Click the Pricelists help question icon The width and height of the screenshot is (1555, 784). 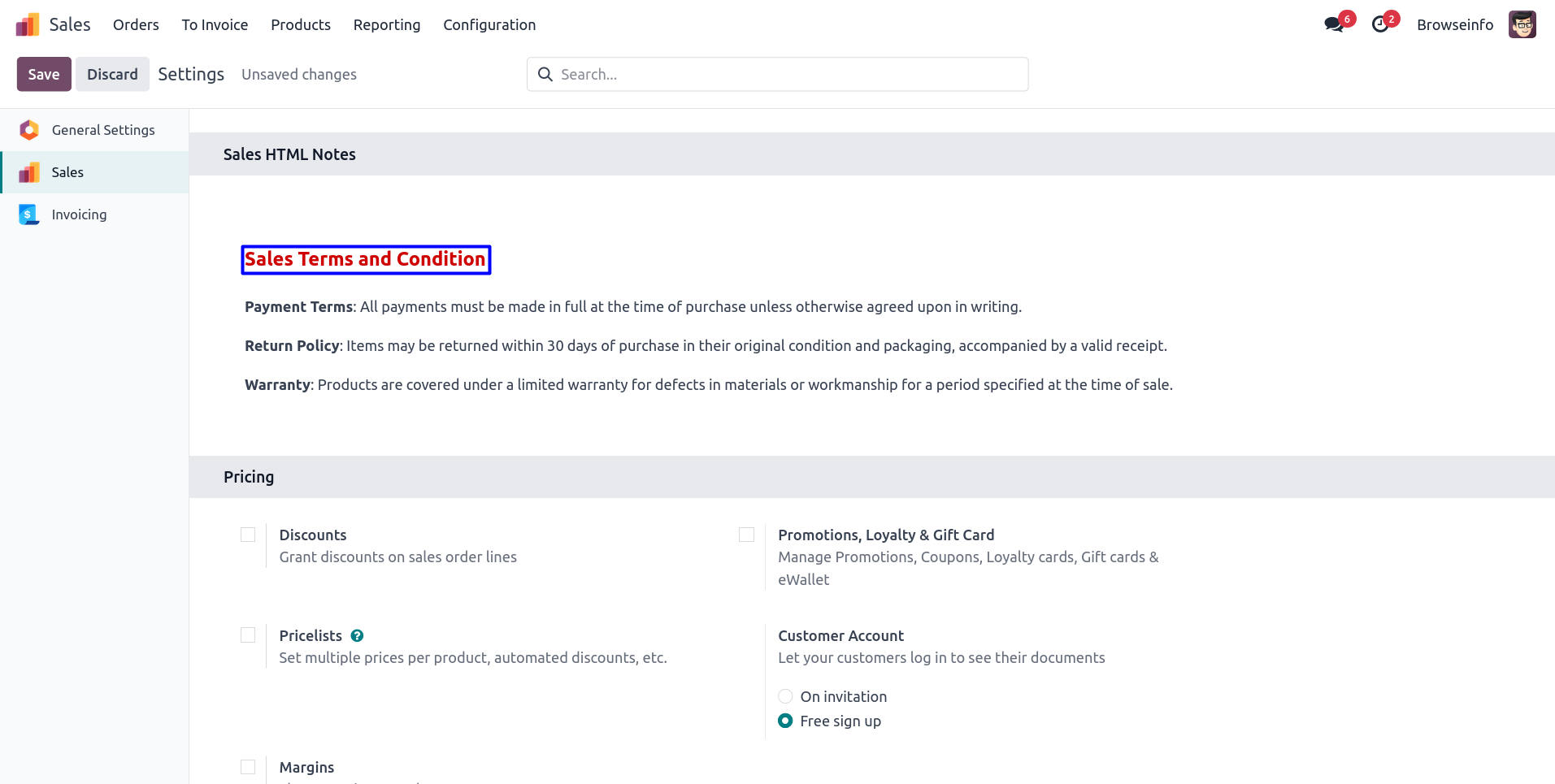click(x=357, y=635)
